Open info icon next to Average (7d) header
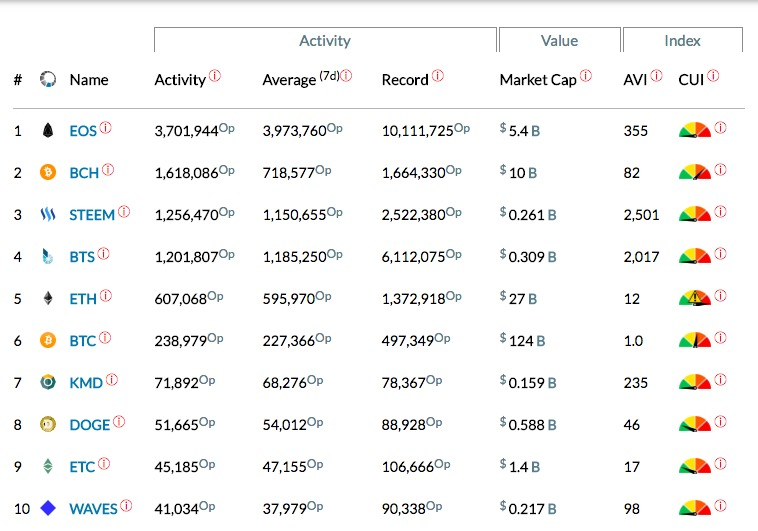 pyautogui.click(x=346, y=76)
